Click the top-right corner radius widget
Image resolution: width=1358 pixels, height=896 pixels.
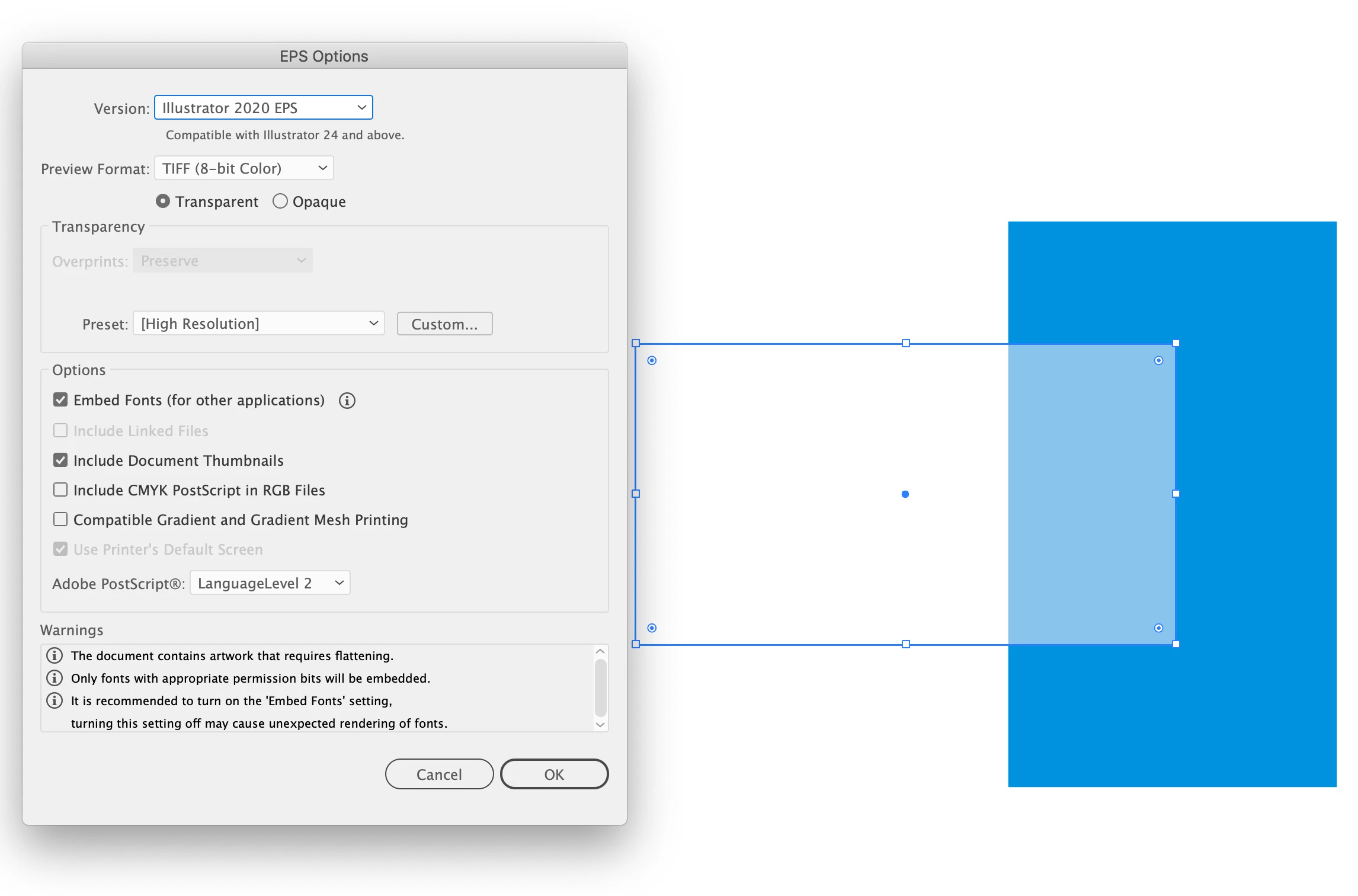tap(1158, 360)
